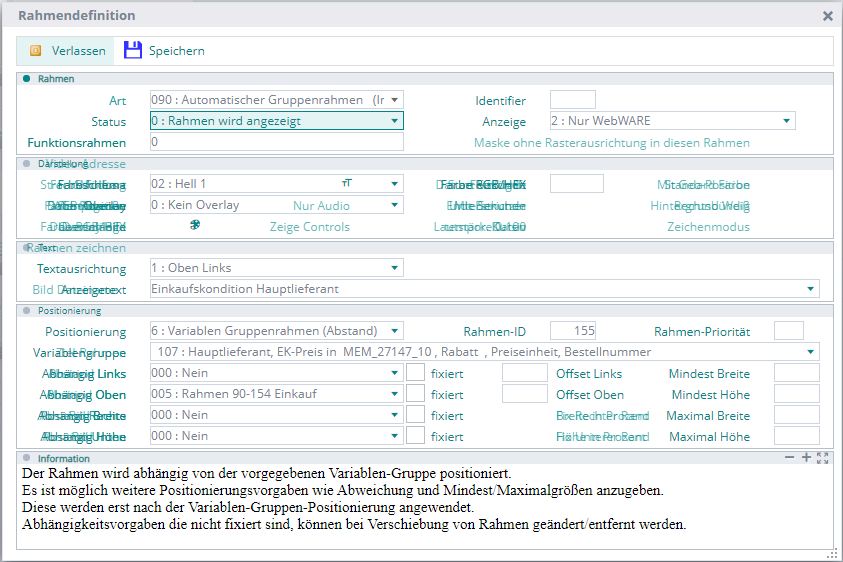Maximize the Information panel with expand icon

pyautogui.click(x=823, y=457)
